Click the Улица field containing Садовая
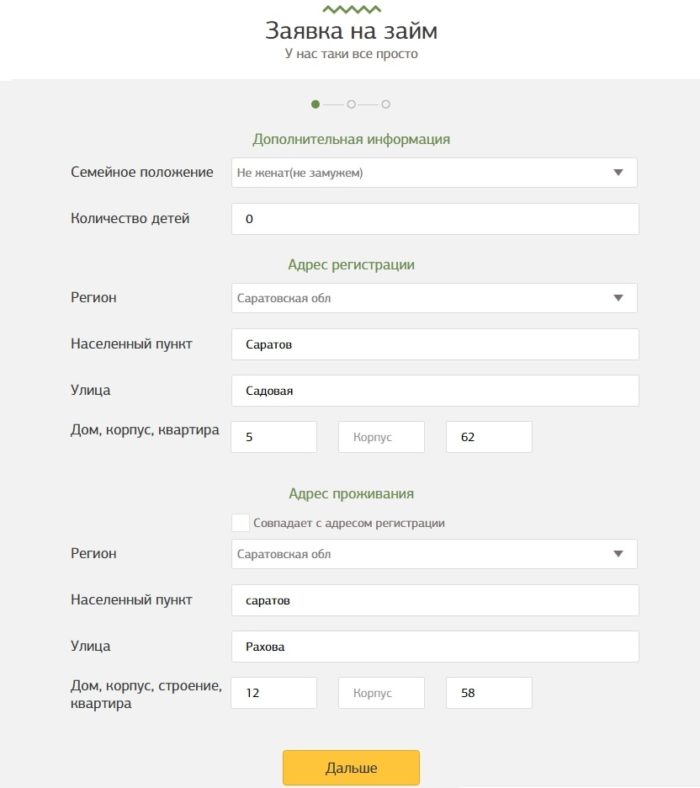Image resolution: width=700 pixels, height=788 pixels. [434, 391]
